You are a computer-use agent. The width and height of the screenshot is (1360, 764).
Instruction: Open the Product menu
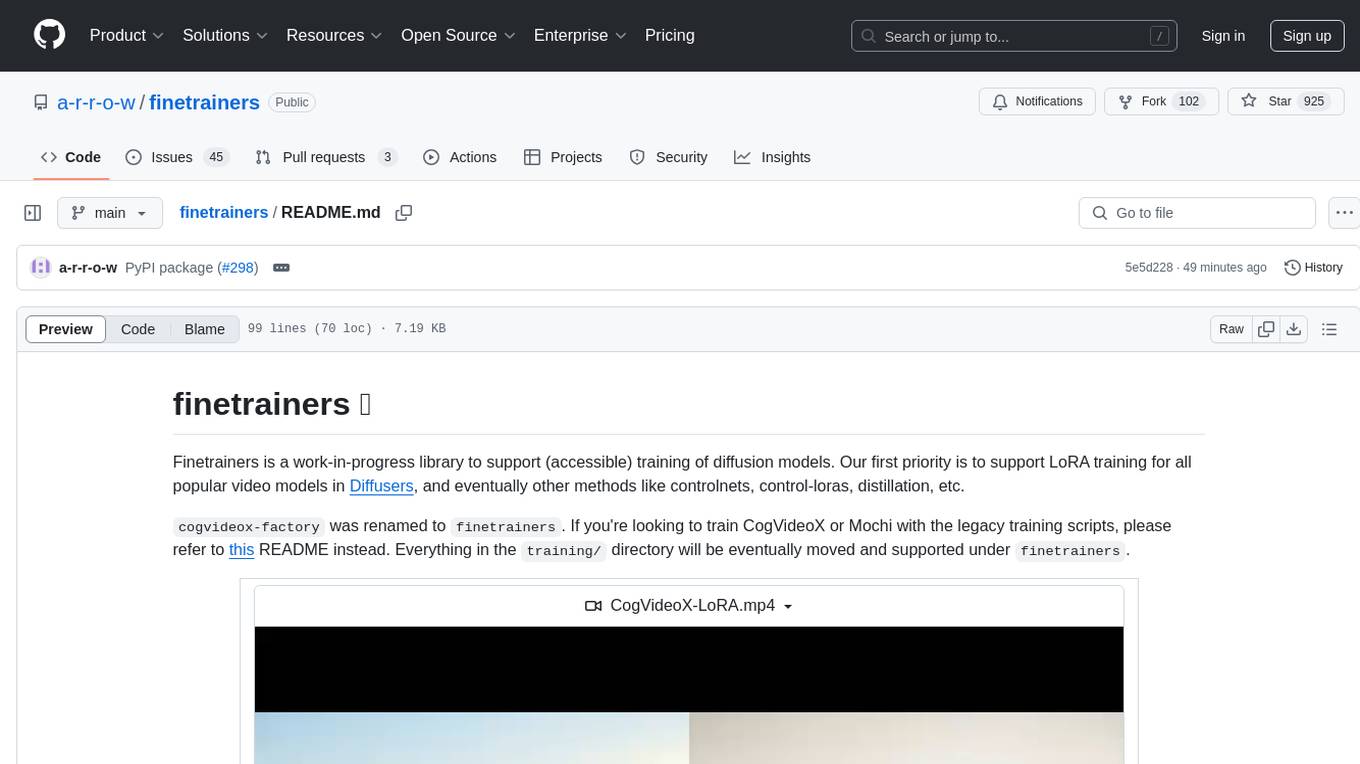point(127,35)
